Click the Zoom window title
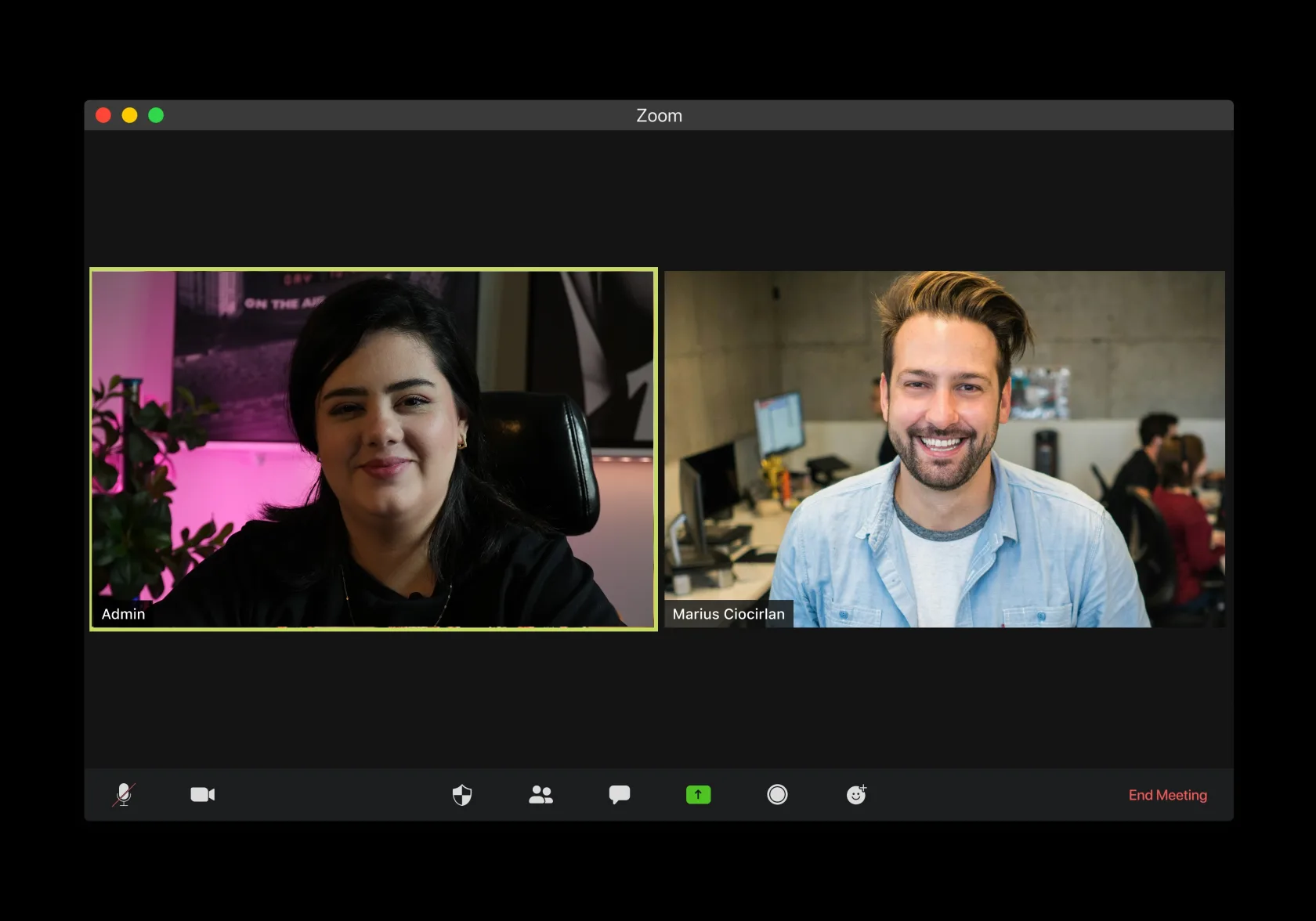 tap(659, 116)
